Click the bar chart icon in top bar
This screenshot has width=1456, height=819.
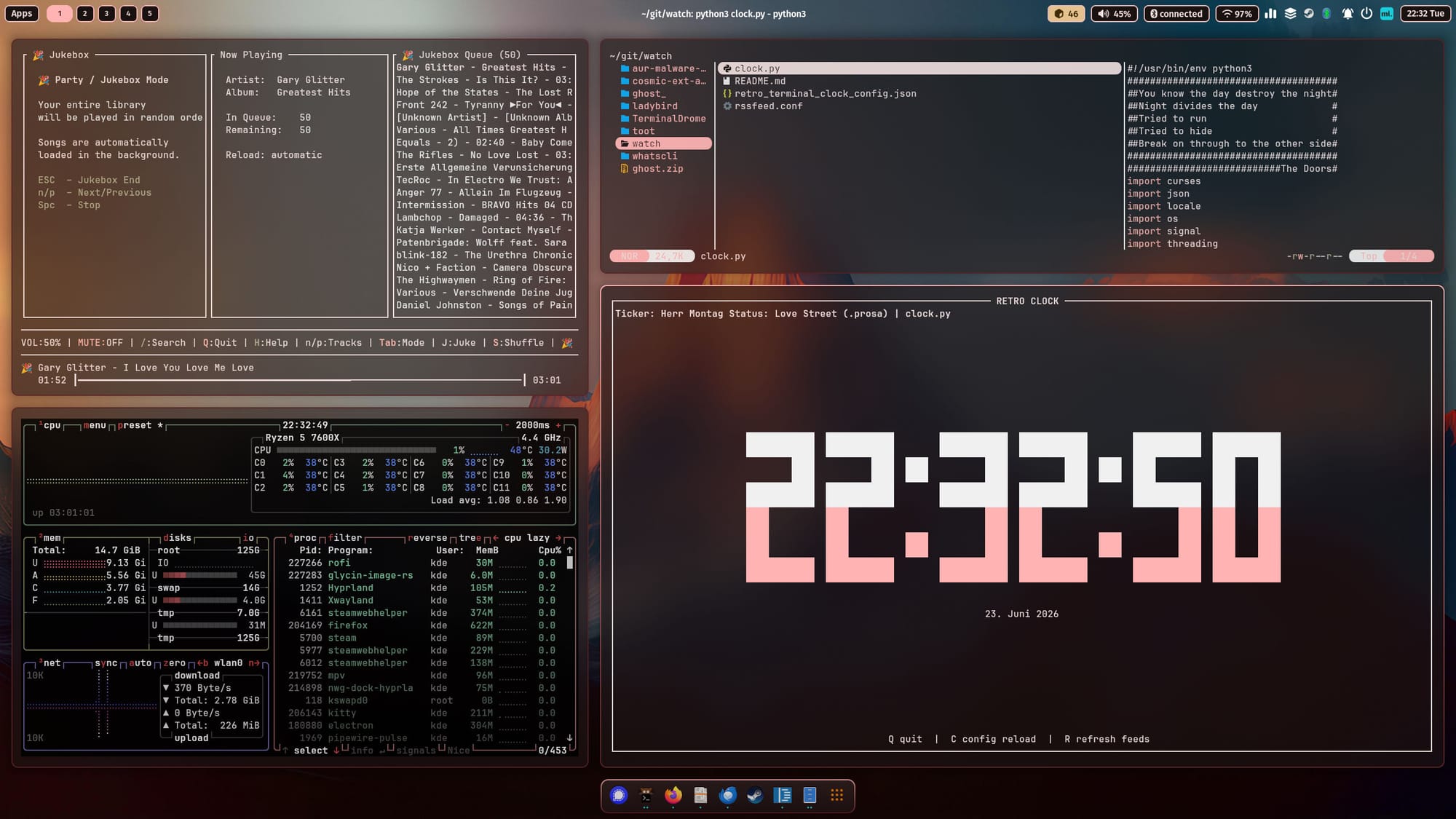point(1270,13)
